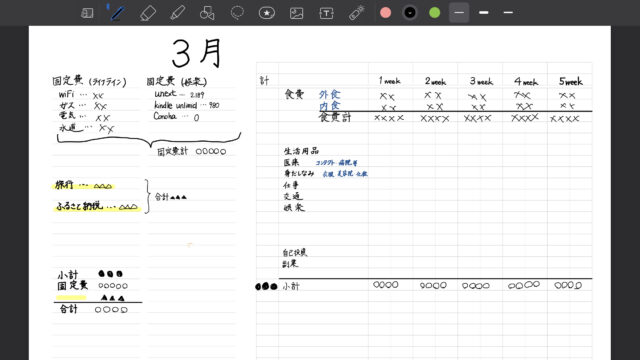Click the Conoha entry
640x360 pixels.
[176, 117]
